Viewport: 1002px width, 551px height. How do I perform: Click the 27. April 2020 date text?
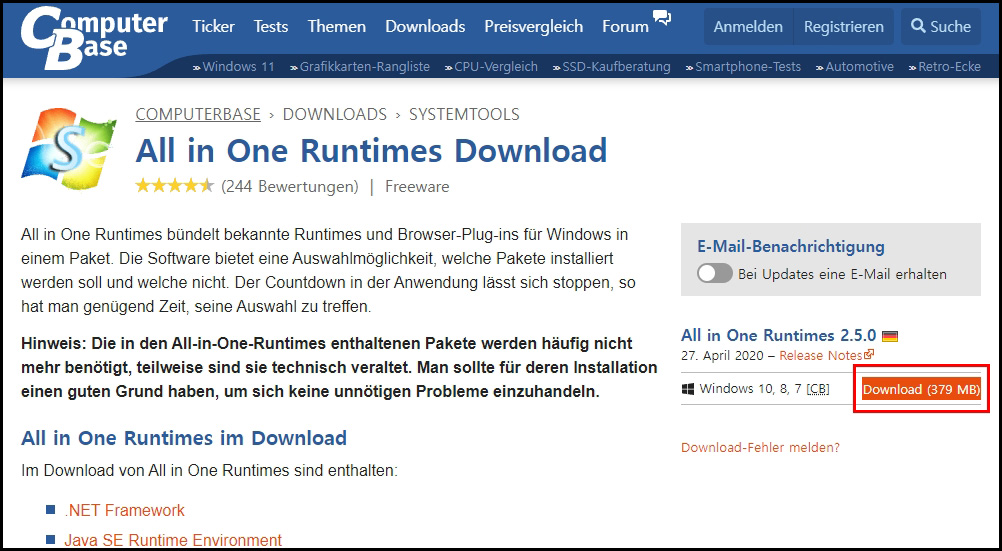coord(723,355)
